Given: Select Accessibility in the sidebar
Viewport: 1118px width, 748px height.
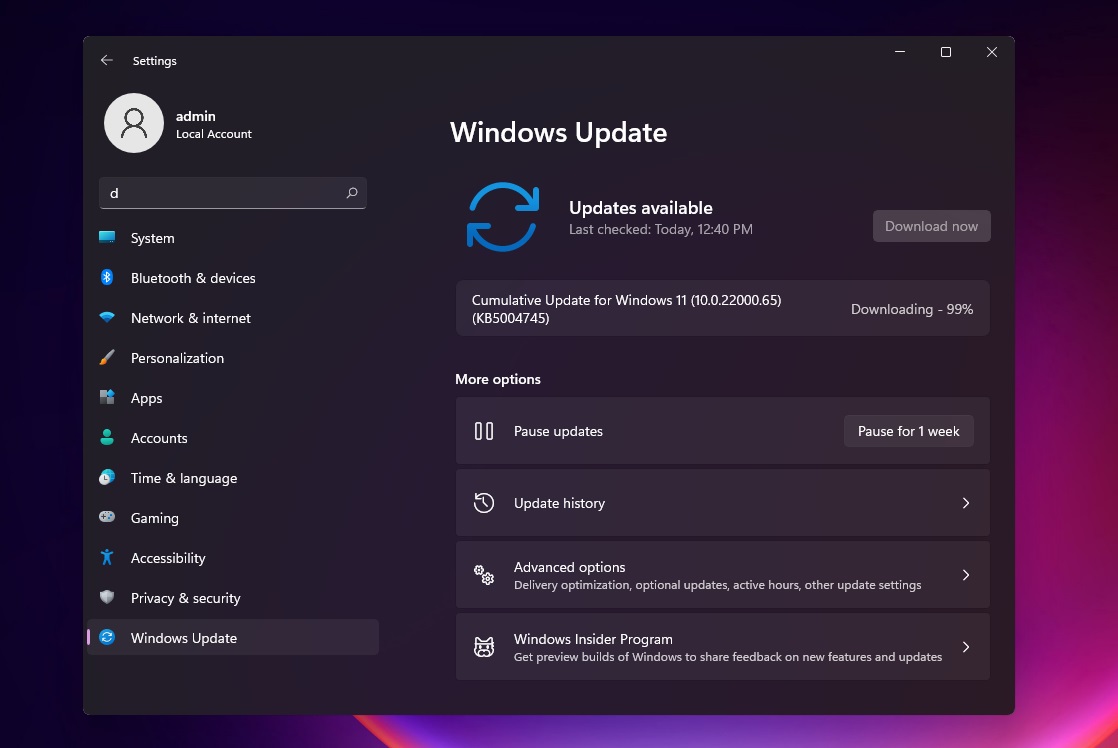Looking at the screenshot, I should 168,558.
